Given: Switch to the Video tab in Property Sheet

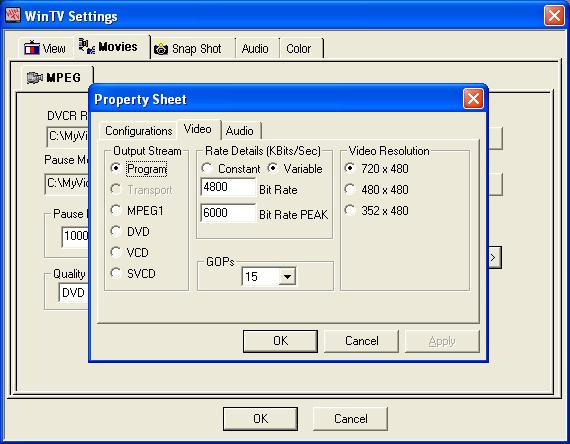Looking at the screenshot, I should pos(198,129).
